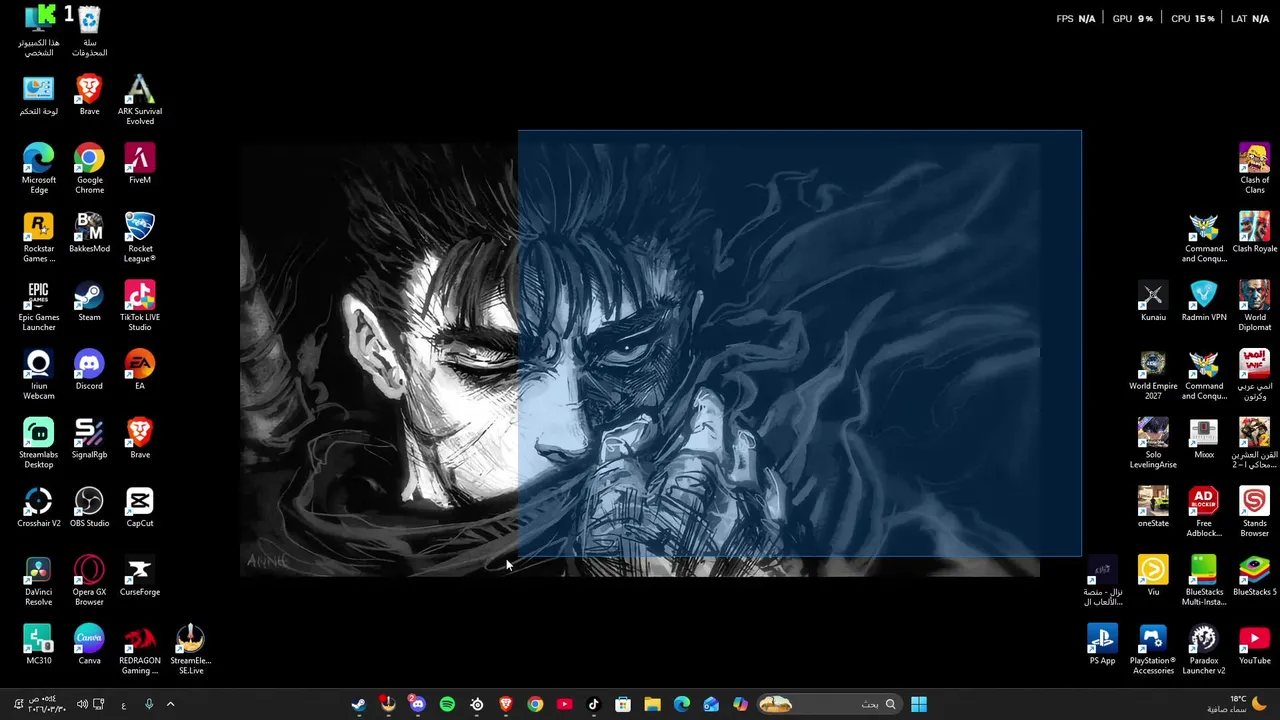1280x720 pixels.
Task: Select the PS App desktop shortcut
Action: [x=1102, y=644]
